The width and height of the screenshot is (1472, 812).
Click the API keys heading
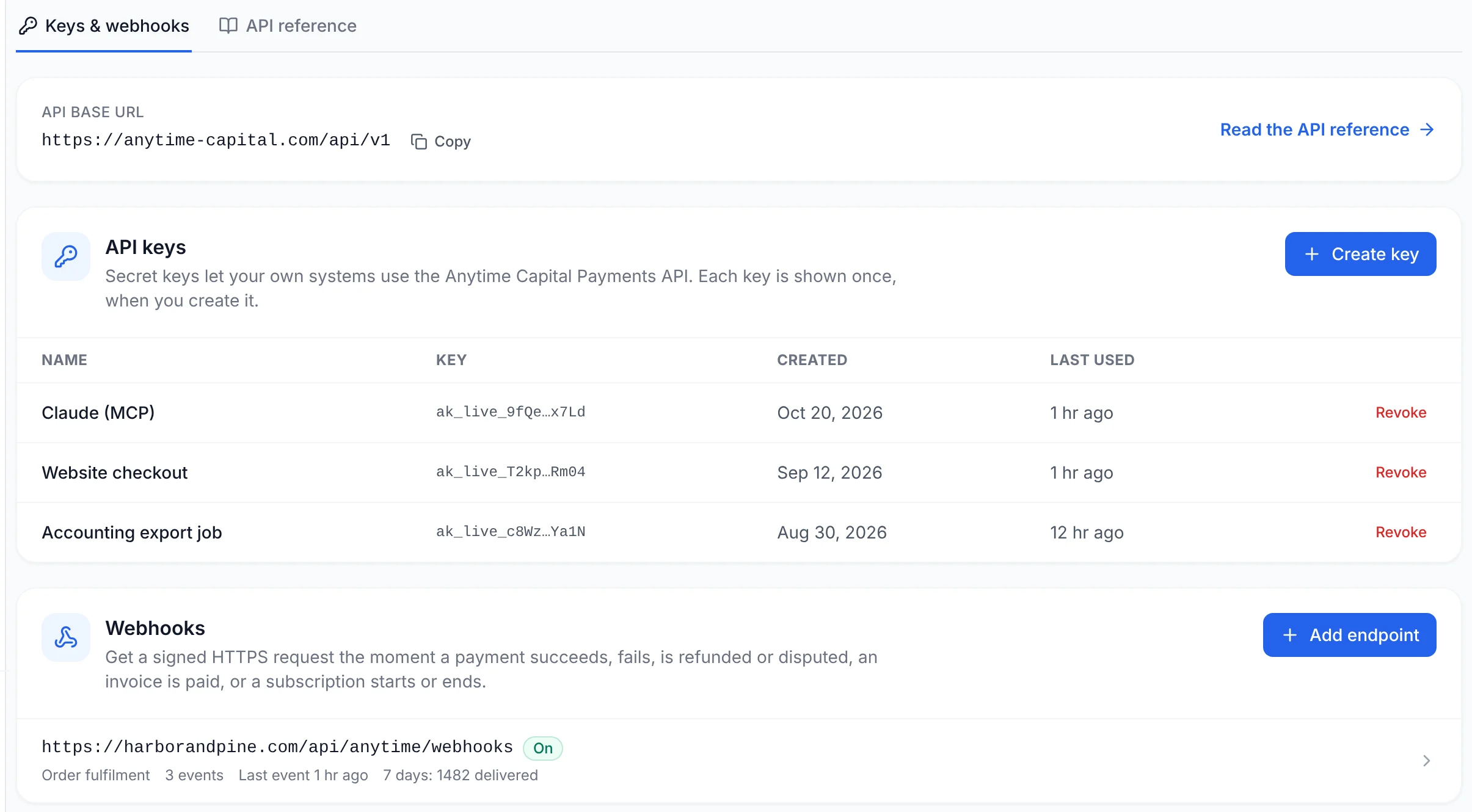145,247
